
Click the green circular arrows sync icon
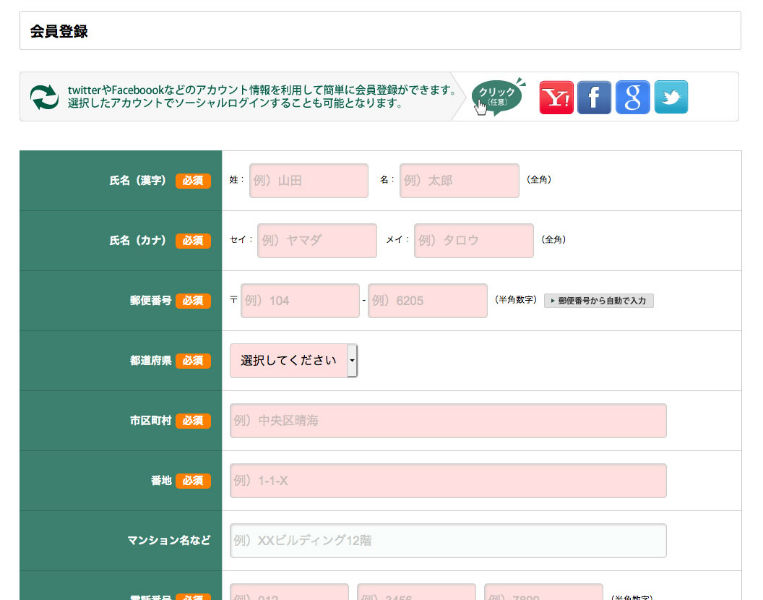click(x=44, y=97)
